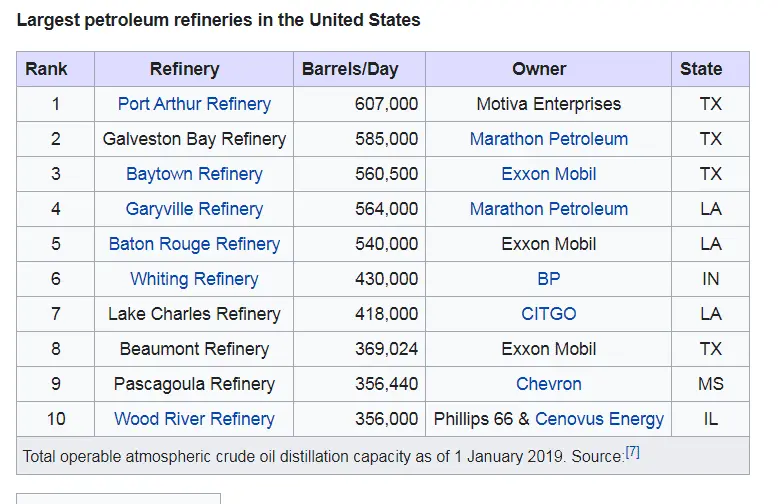The width and height of the screenshot is (778, 504).
Task: Click the Baytown Refinery link
Action: [194, 174]
